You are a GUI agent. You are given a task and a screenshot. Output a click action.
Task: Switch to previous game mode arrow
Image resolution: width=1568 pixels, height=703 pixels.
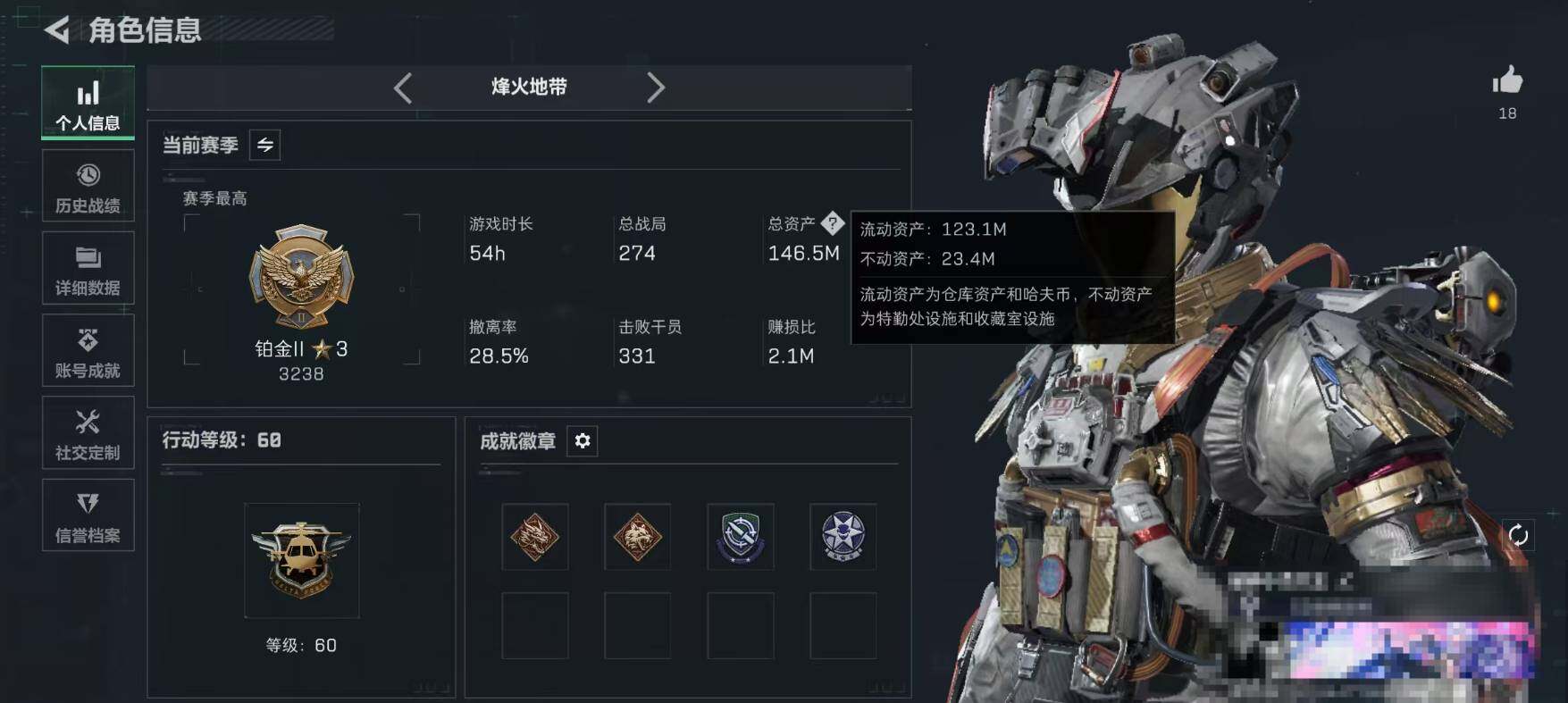(403, 88)
